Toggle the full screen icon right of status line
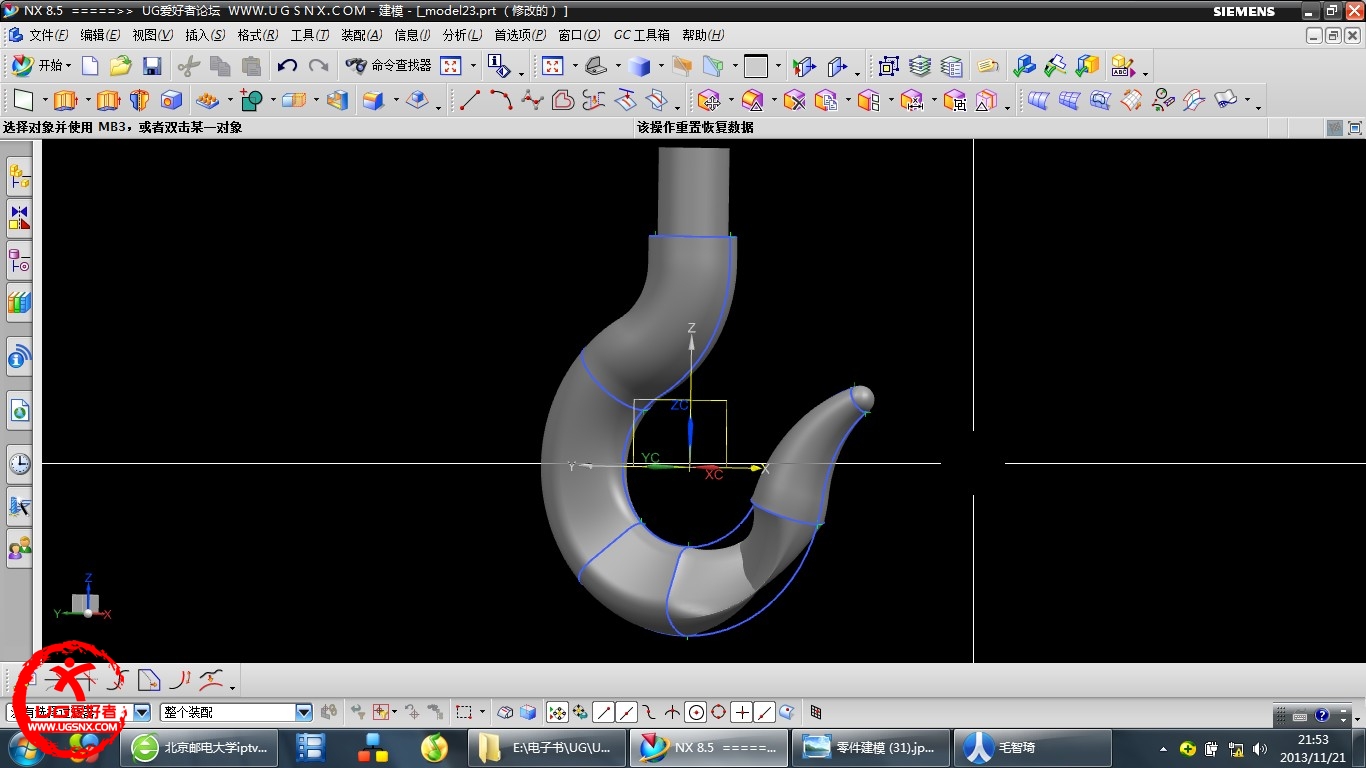 [x=1355, y=128]
